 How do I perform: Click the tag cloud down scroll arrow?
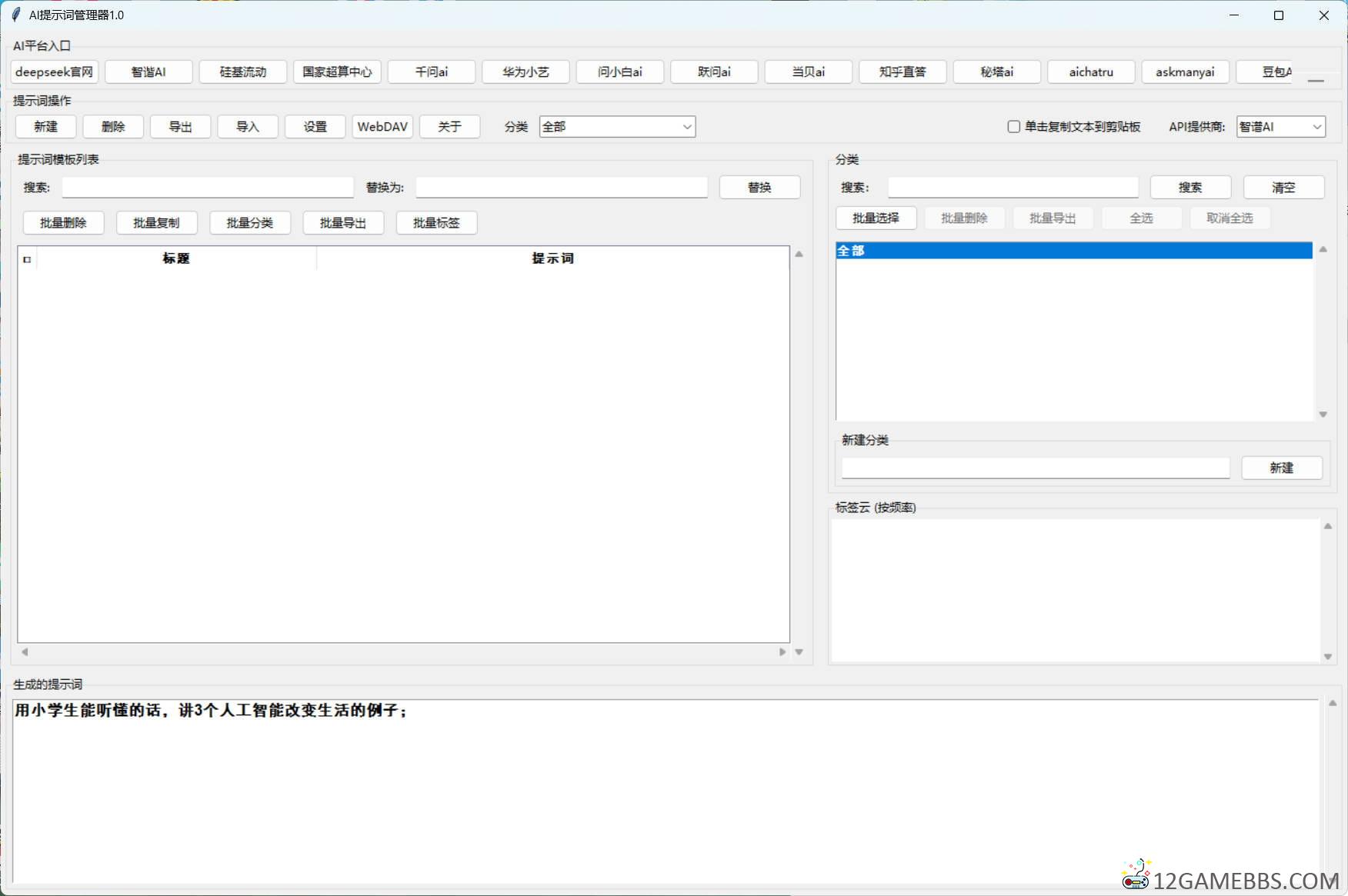[x=1328, y=657]
